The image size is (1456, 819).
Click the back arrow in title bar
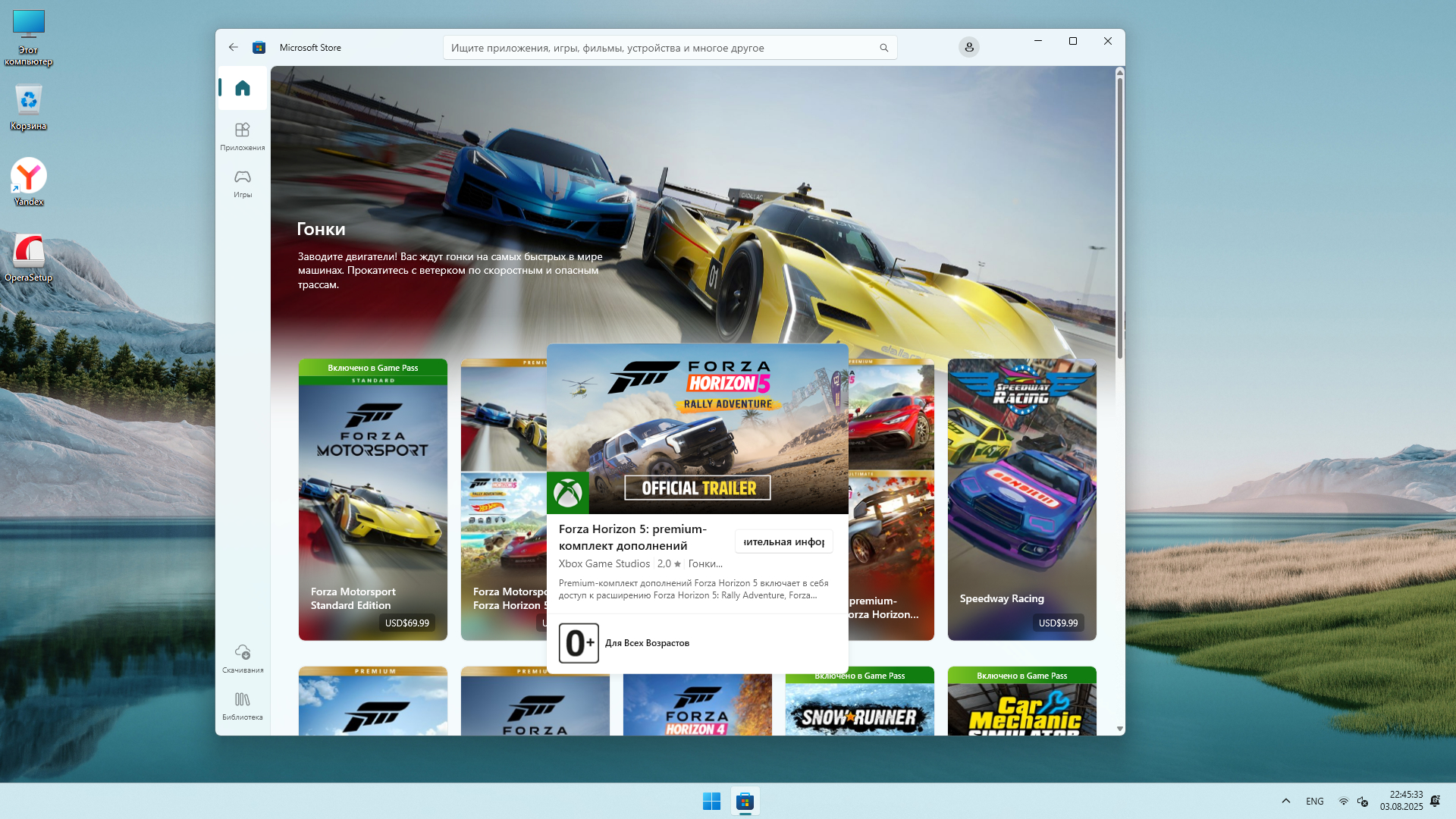point(233,47)
